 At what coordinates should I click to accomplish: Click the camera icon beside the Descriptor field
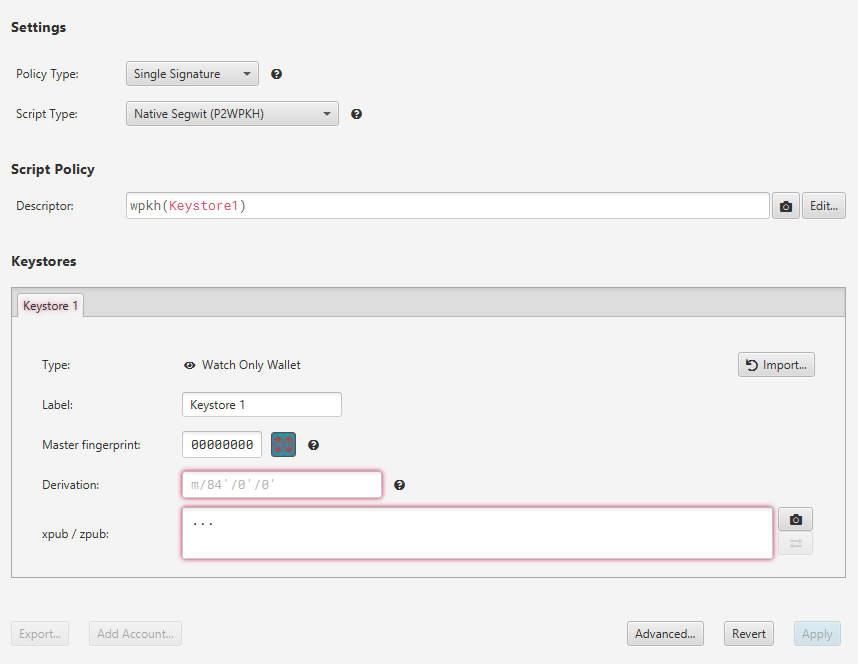click(786, 206)
